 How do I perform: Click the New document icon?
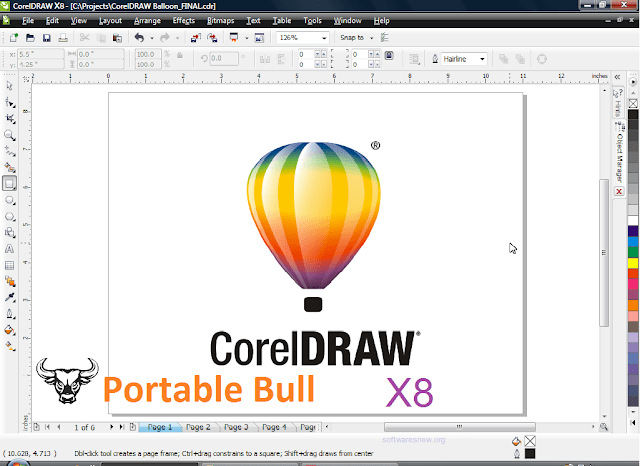pyautogui.click(x=13, y=38)
